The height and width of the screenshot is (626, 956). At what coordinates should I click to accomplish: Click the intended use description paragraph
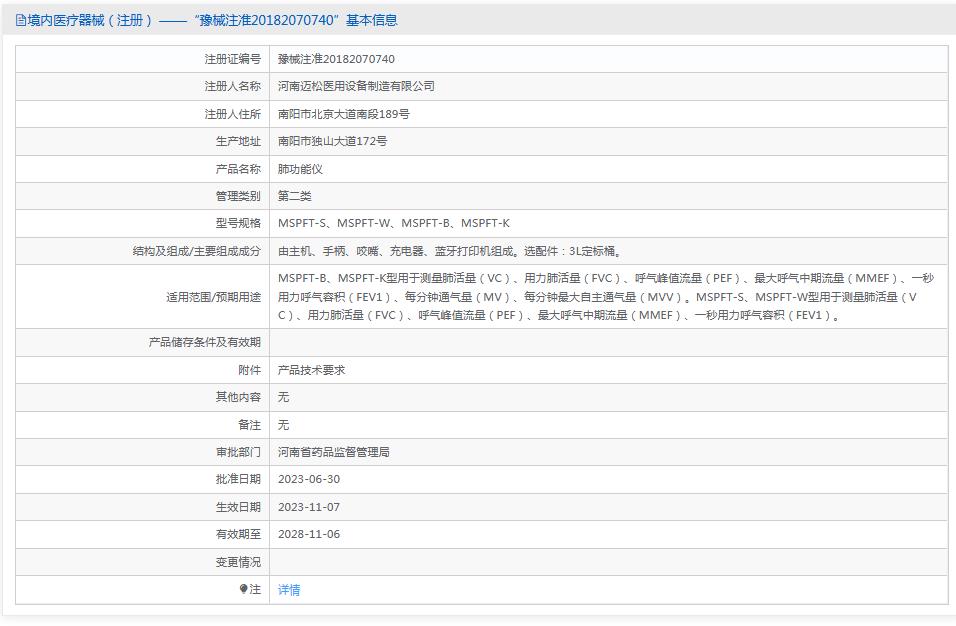(605, 297)
